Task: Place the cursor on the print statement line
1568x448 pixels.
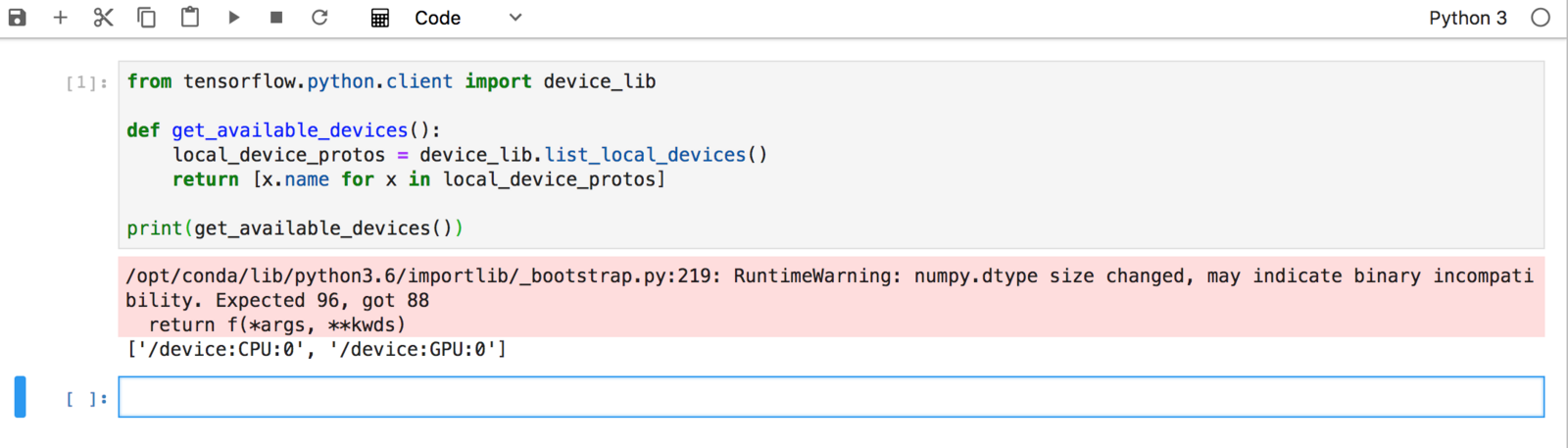Action: 295,228
